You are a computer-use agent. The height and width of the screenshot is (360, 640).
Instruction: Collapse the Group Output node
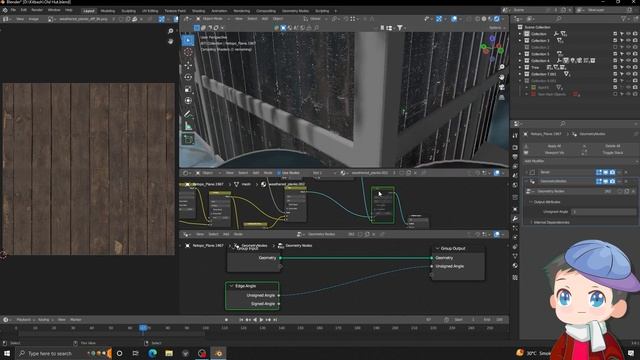(x=438, y=248)
